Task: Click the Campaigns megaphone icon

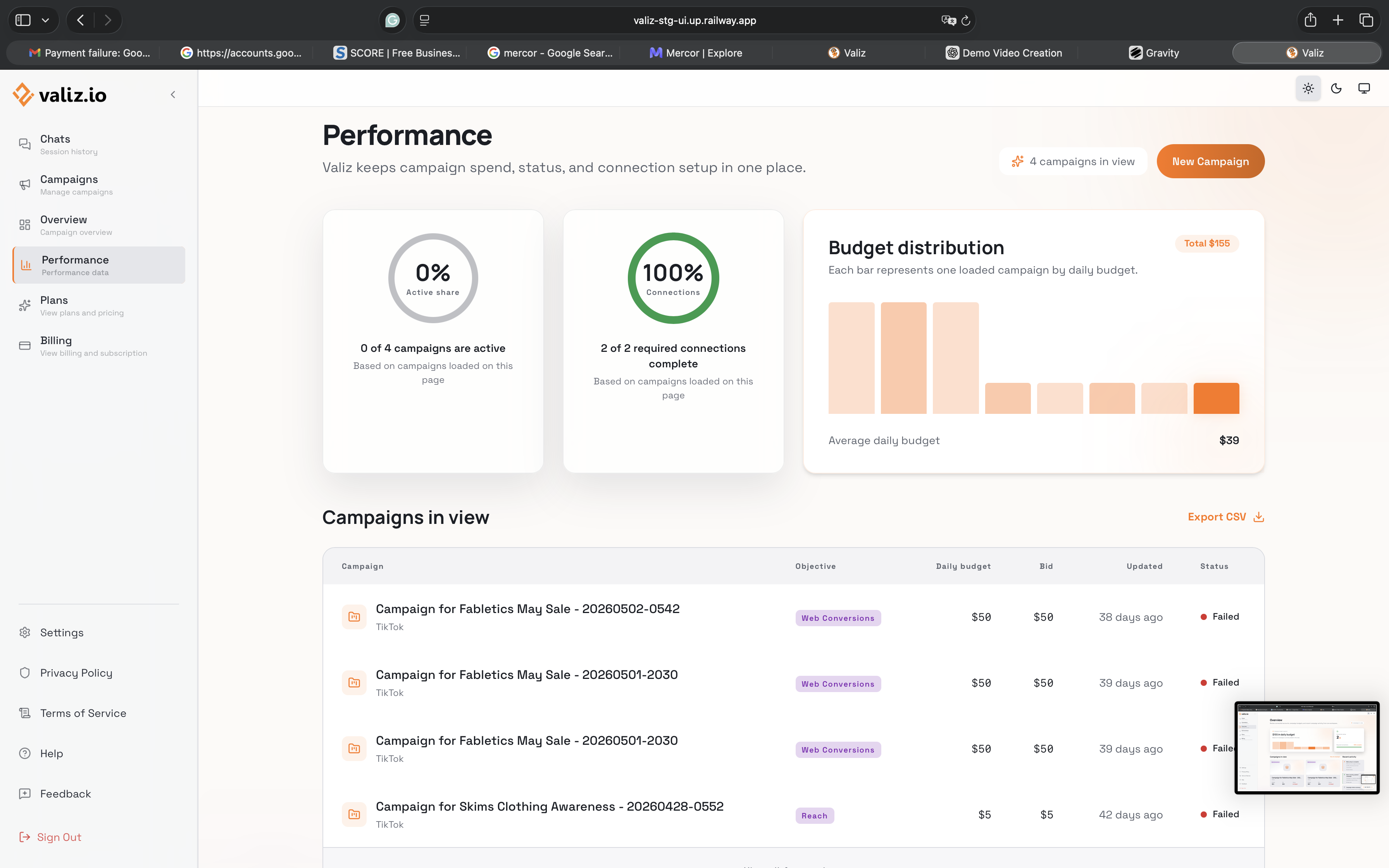Action: 25,184
